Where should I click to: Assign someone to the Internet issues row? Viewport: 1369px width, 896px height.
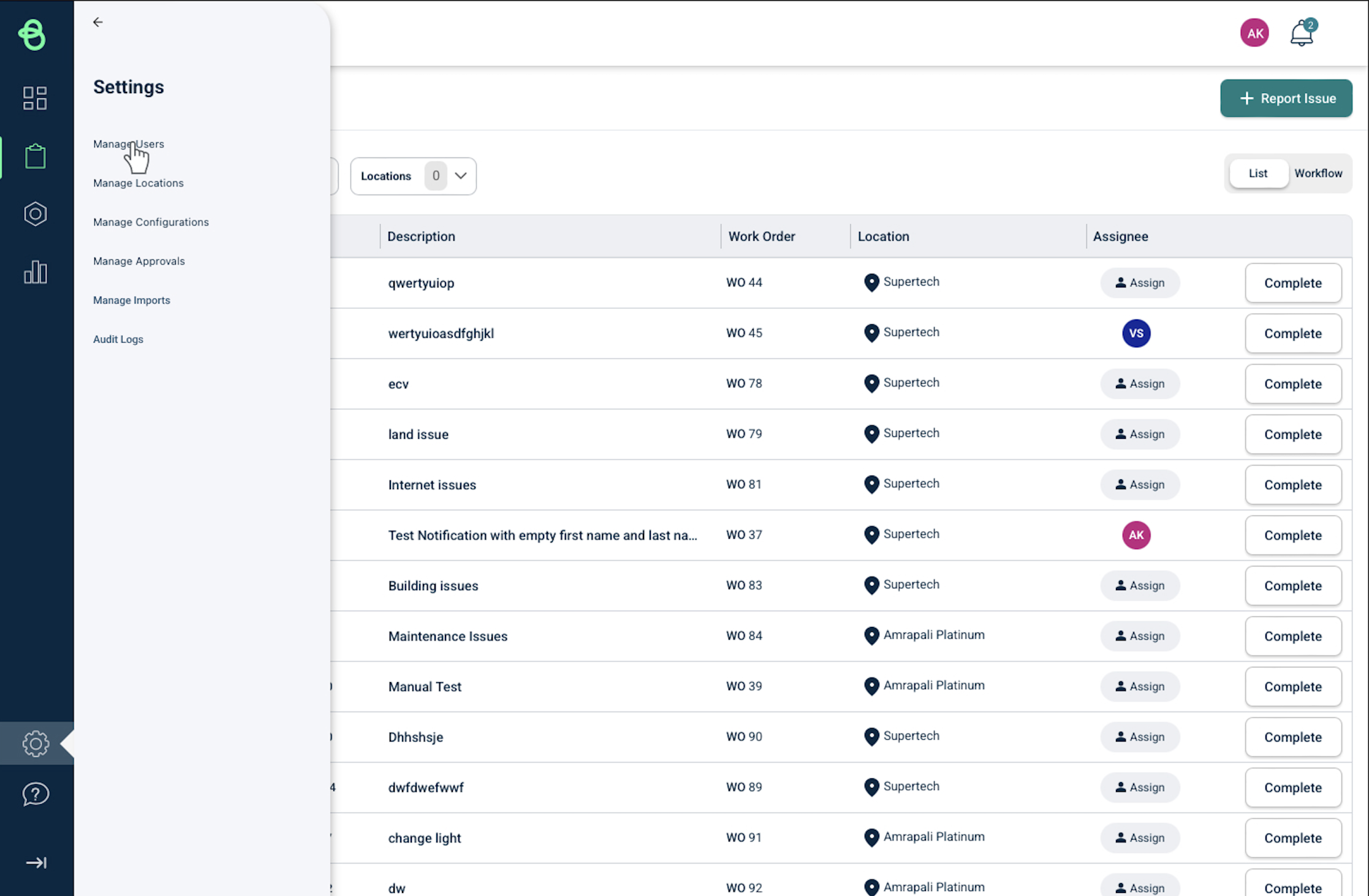pos(1140,485)
